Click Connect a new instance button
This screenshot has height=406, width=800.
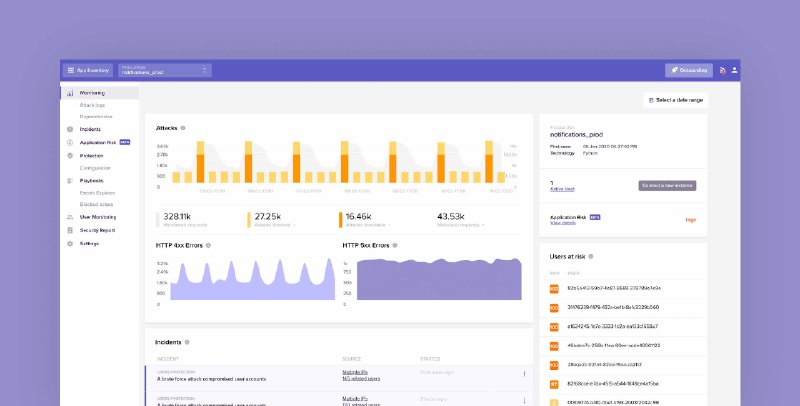[x=667, y=186]
